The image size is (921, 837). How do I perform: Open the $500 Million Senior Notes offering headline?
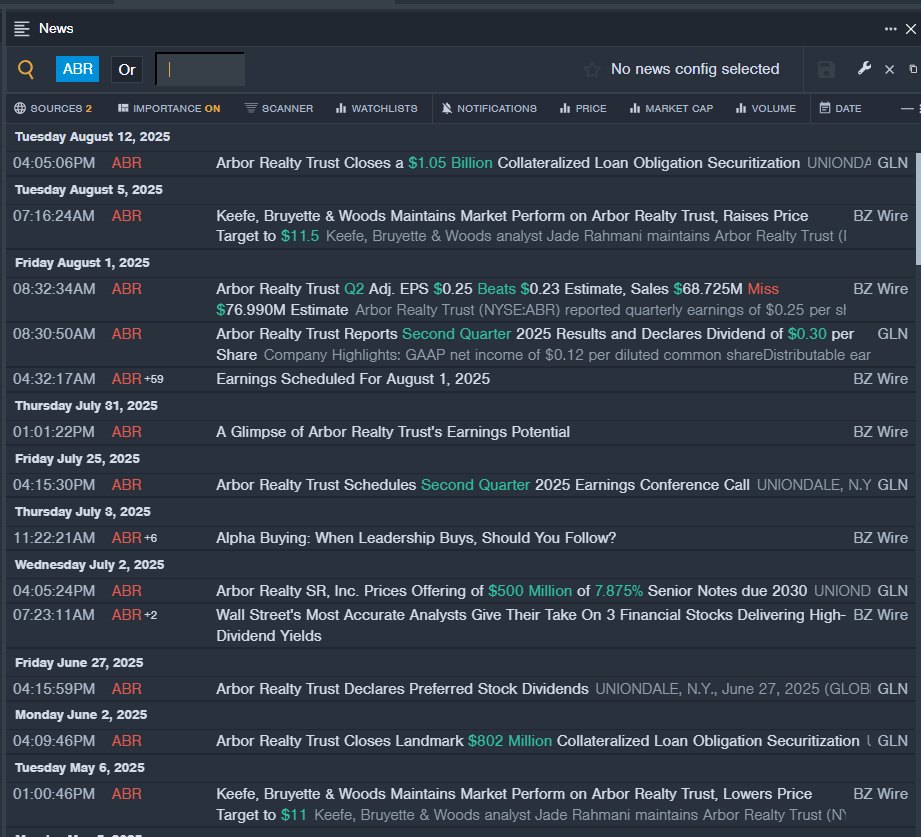click(x=512, y=590)
